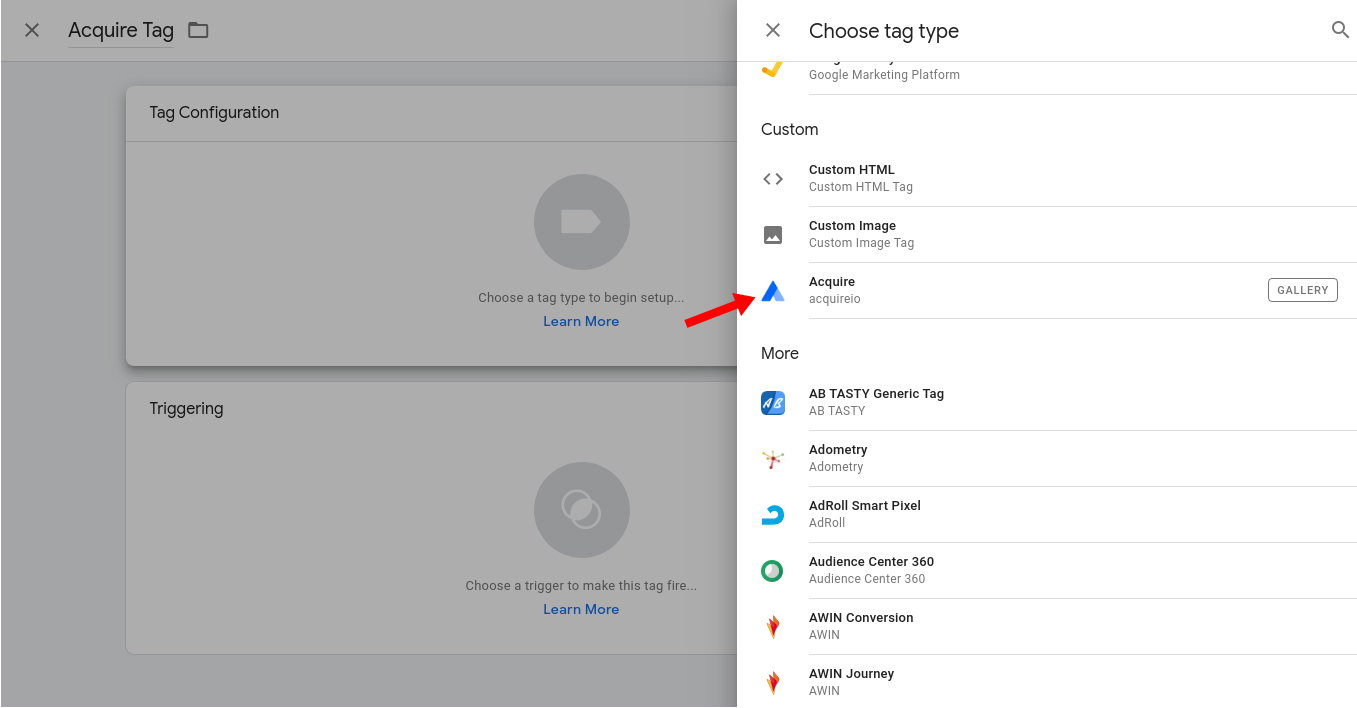The width and height of the screenshot is (1357, 708).
Task: Select the Google Marketing Platform tag entry
Action: click(x=884, y=73)
